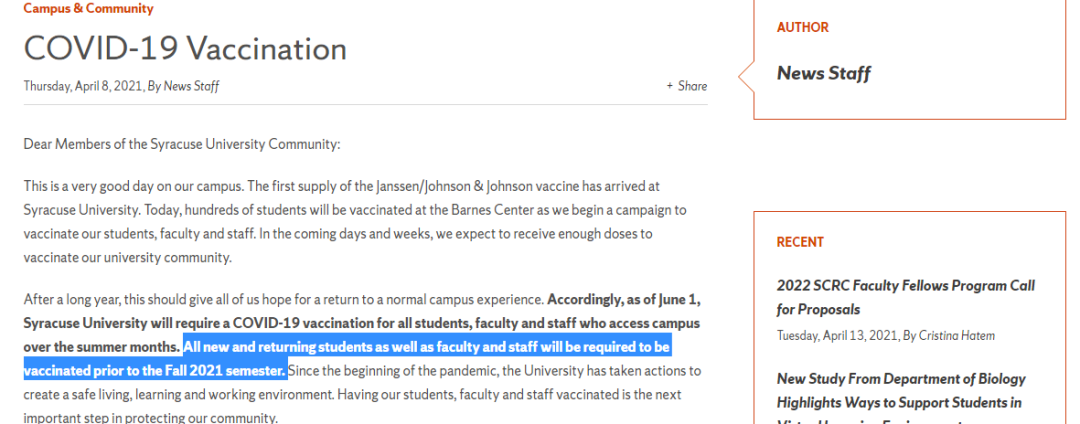Click the Dear Members greeting line
The height and width of the screenshot is (424, 1080).
pos(182,144)
